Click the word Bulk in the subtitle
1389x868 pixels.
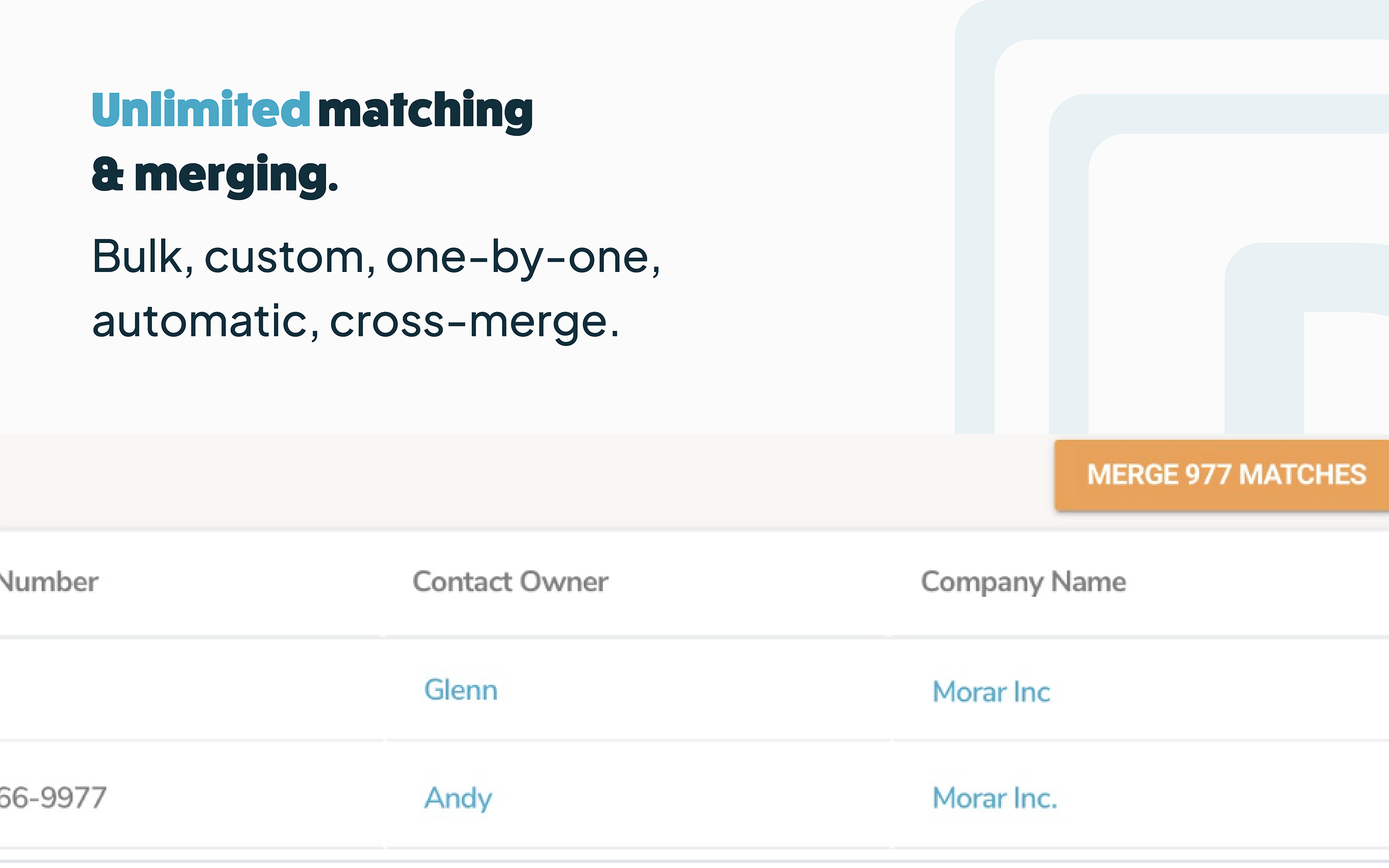pos(138,257)
